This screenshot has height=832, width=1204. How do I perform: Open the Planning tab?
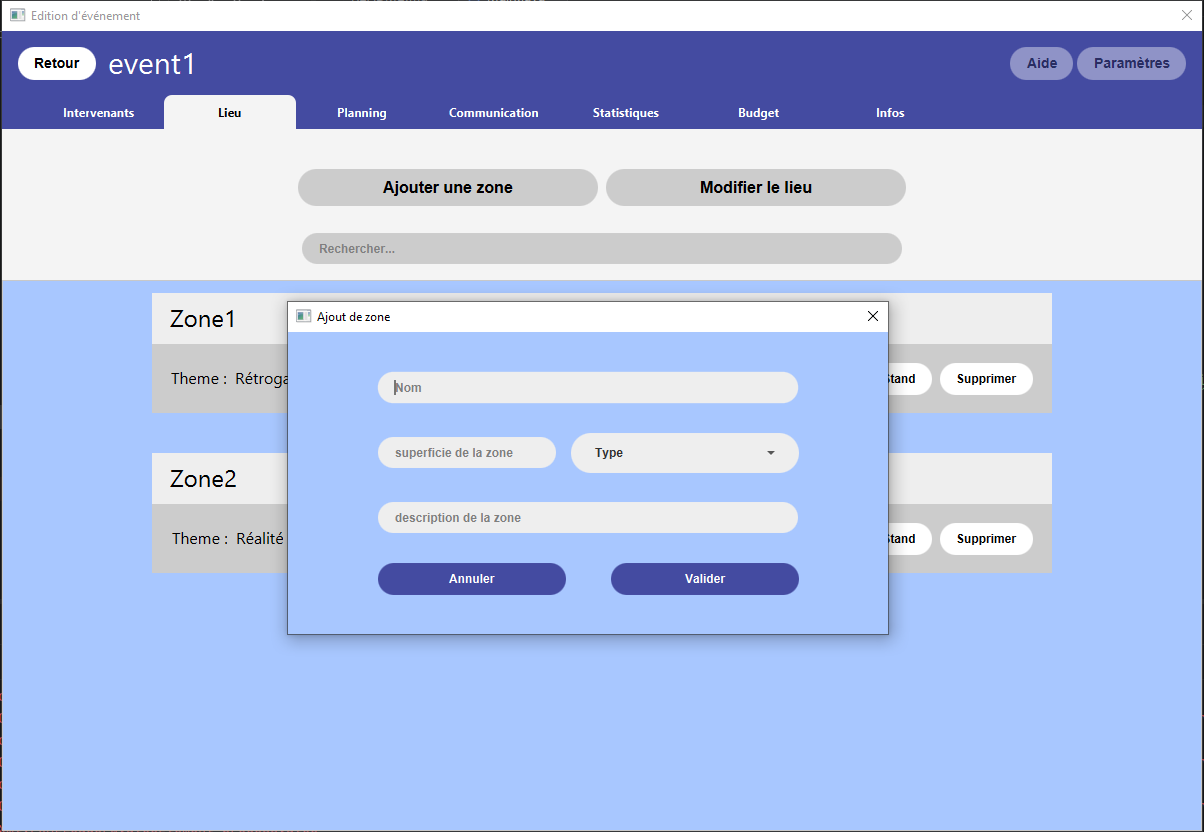[362, 113]
